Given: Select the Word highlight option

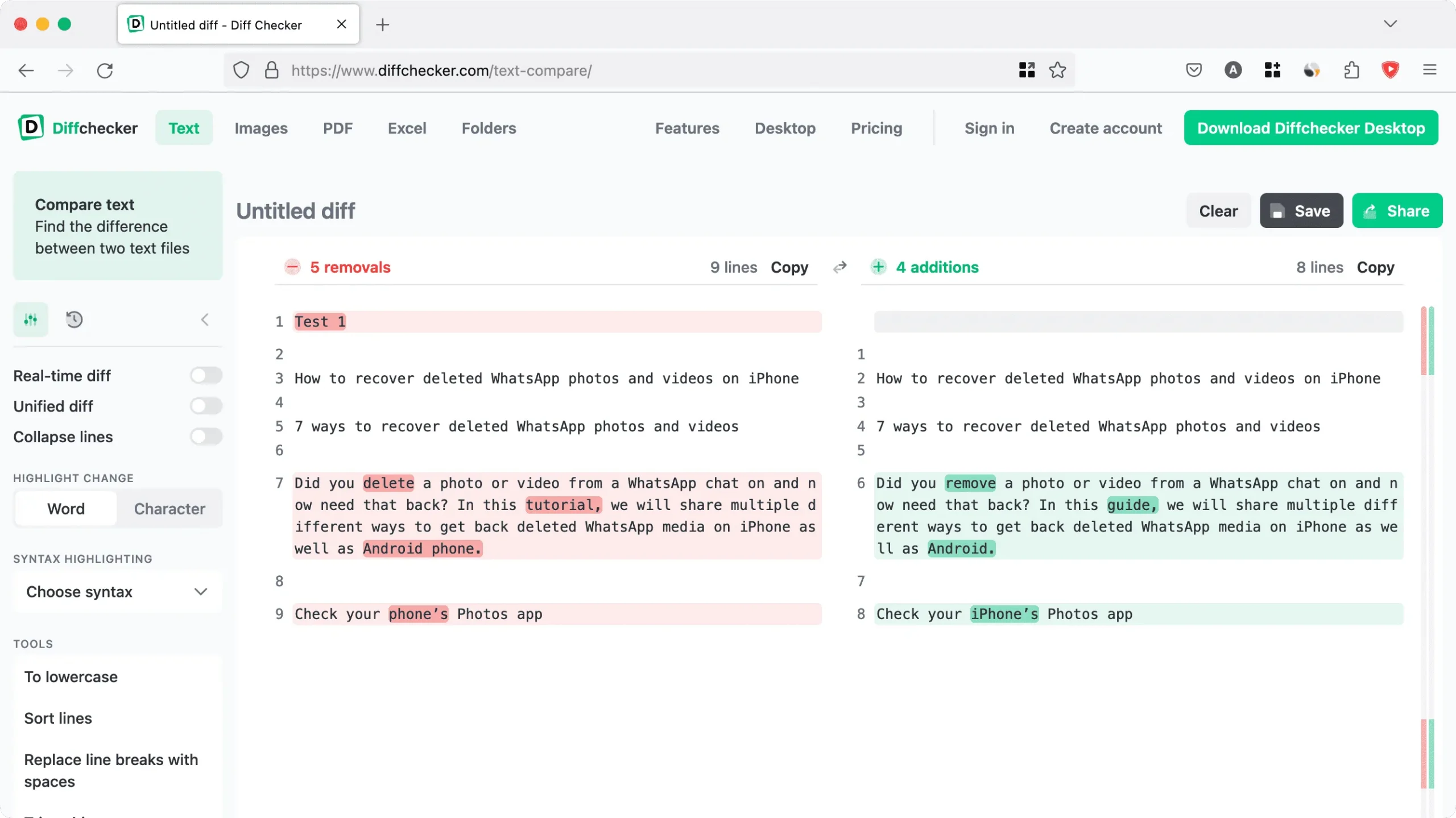Looking at the screenshot, I should tap(66, 508).
